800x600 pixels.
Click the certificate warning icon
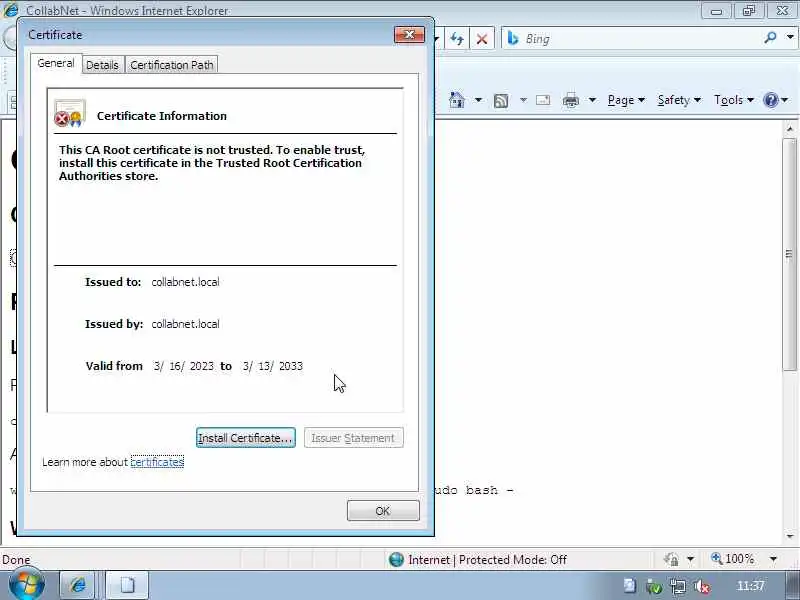[x=70, y=113]
